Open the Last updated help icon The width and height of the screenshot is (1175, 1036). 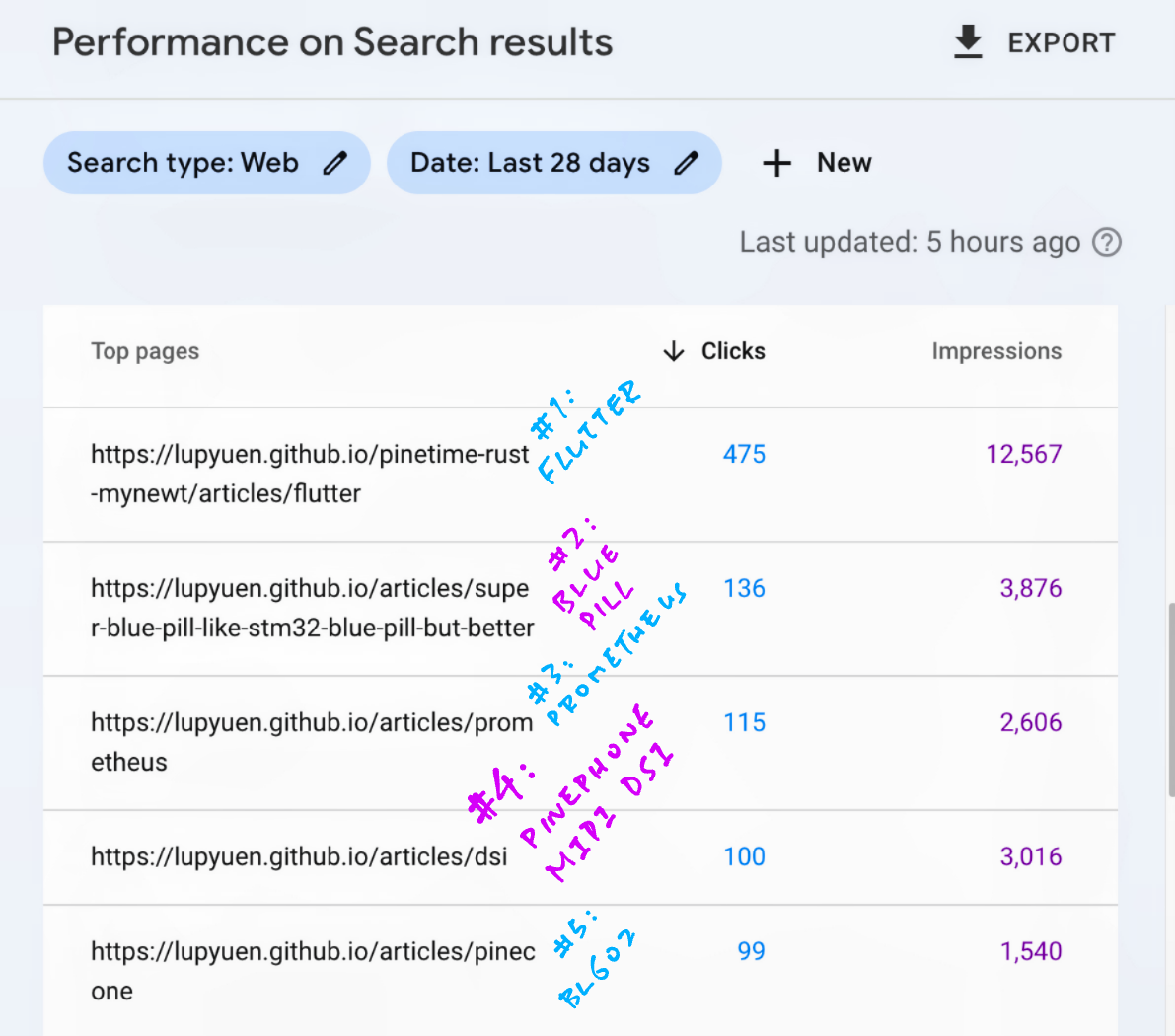[x=1107, y=242]
